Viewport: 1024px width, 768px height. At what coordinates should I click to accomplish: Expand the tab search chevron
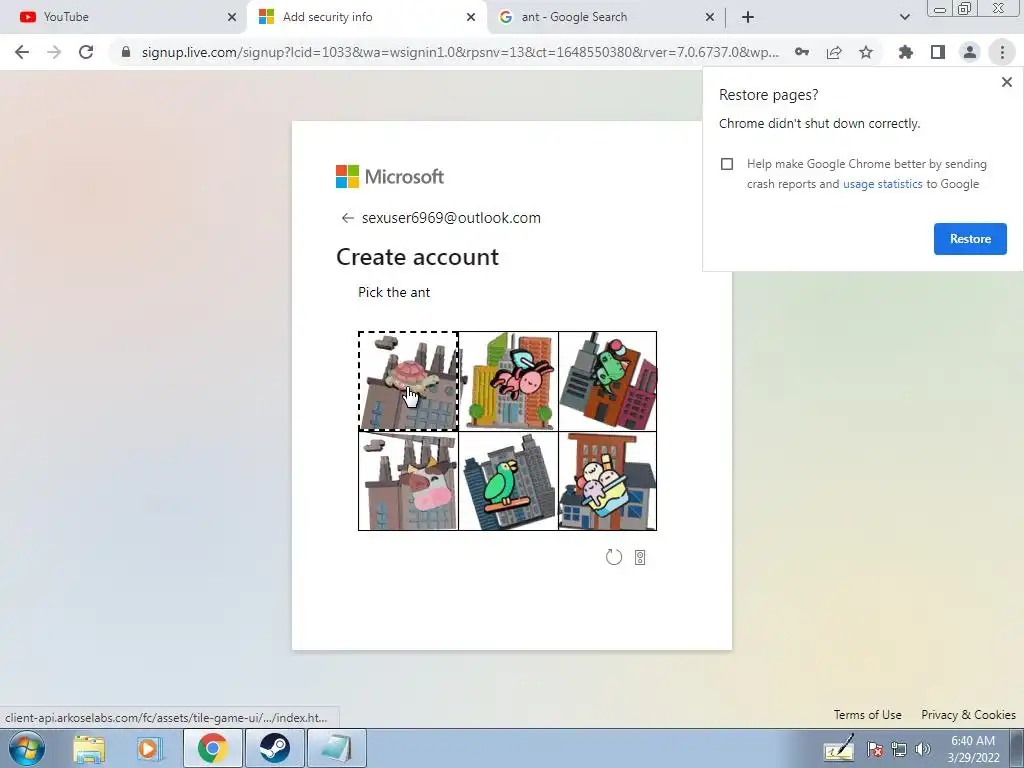tap(904, 17)
